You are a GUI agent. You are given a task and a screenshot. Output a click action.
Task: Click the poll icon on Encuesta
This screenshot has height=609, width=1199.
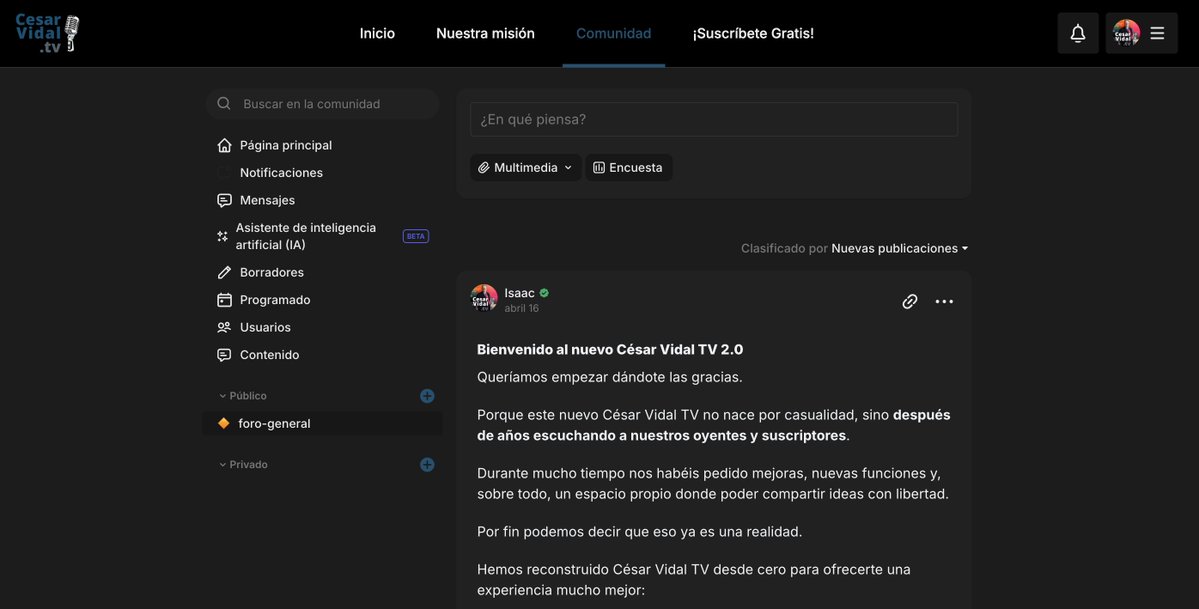pyautogui.click(x=599, y=168)
